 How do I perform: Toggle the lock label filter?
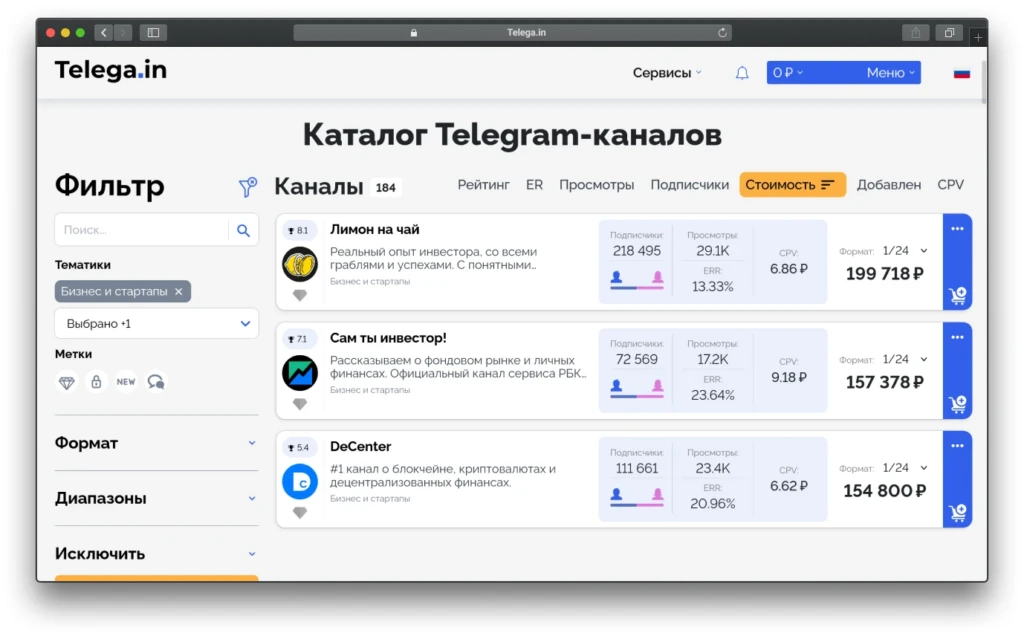(96, 382)
